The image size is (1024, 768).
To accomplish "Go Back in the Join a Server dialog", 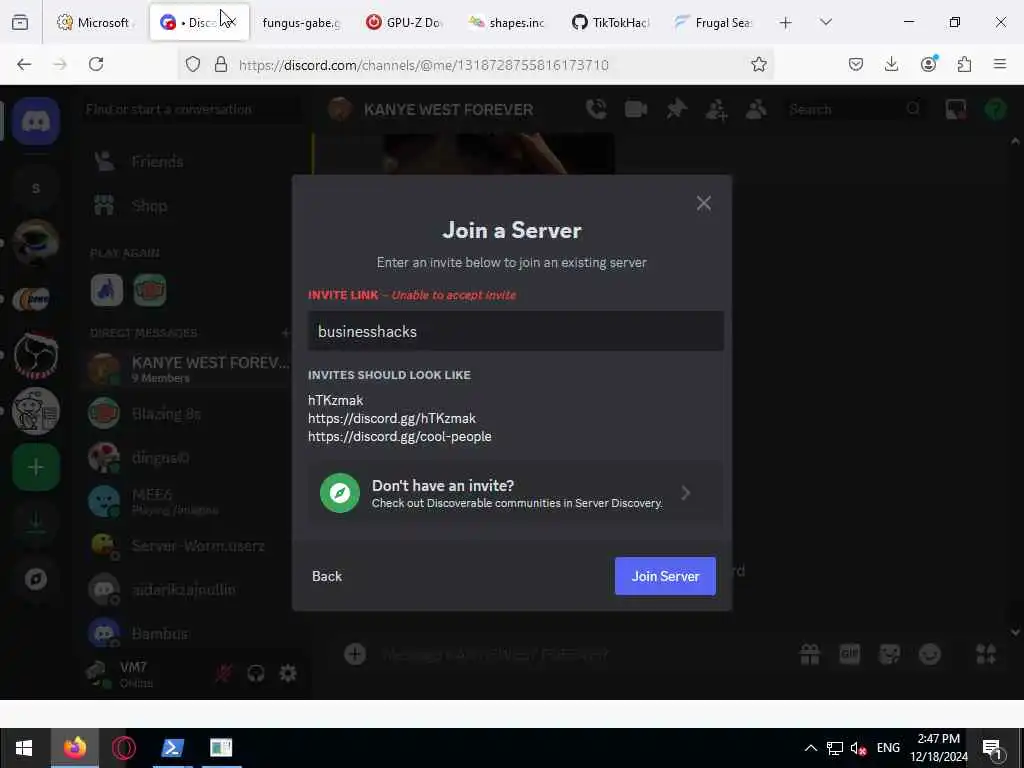I will (327, 576).
